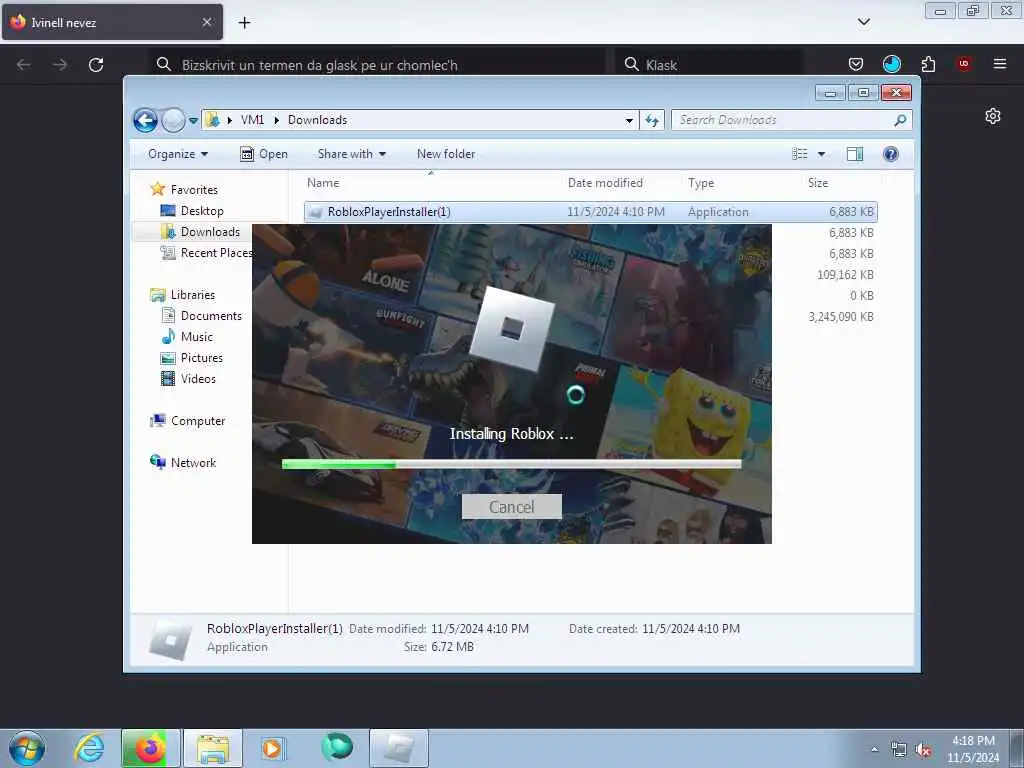Open a new Firefox tab

click(x=244, y=23)
